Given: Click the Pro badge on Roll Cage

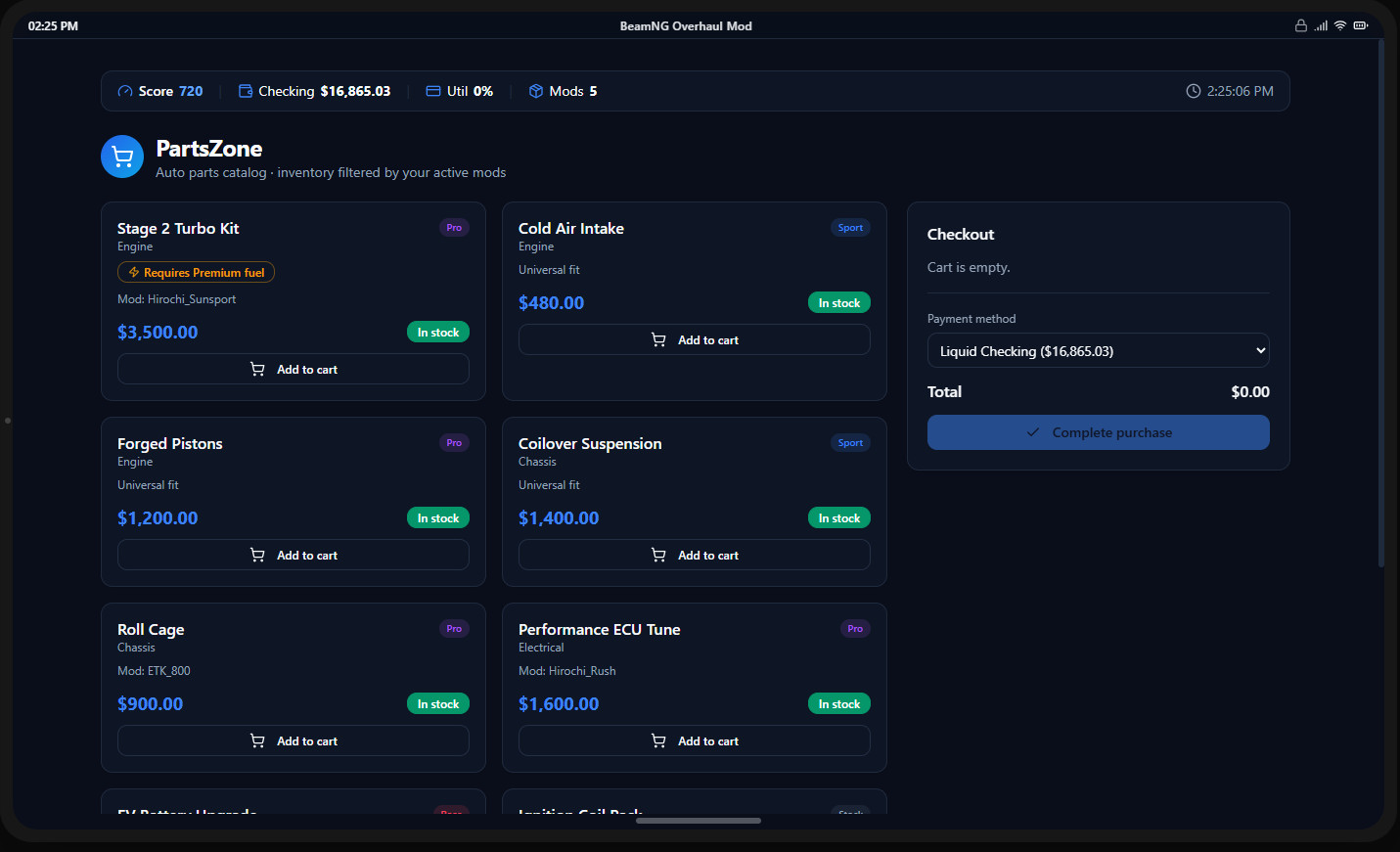Looking at the screenshot, I should pyautogui.click(x=454, y=629).
